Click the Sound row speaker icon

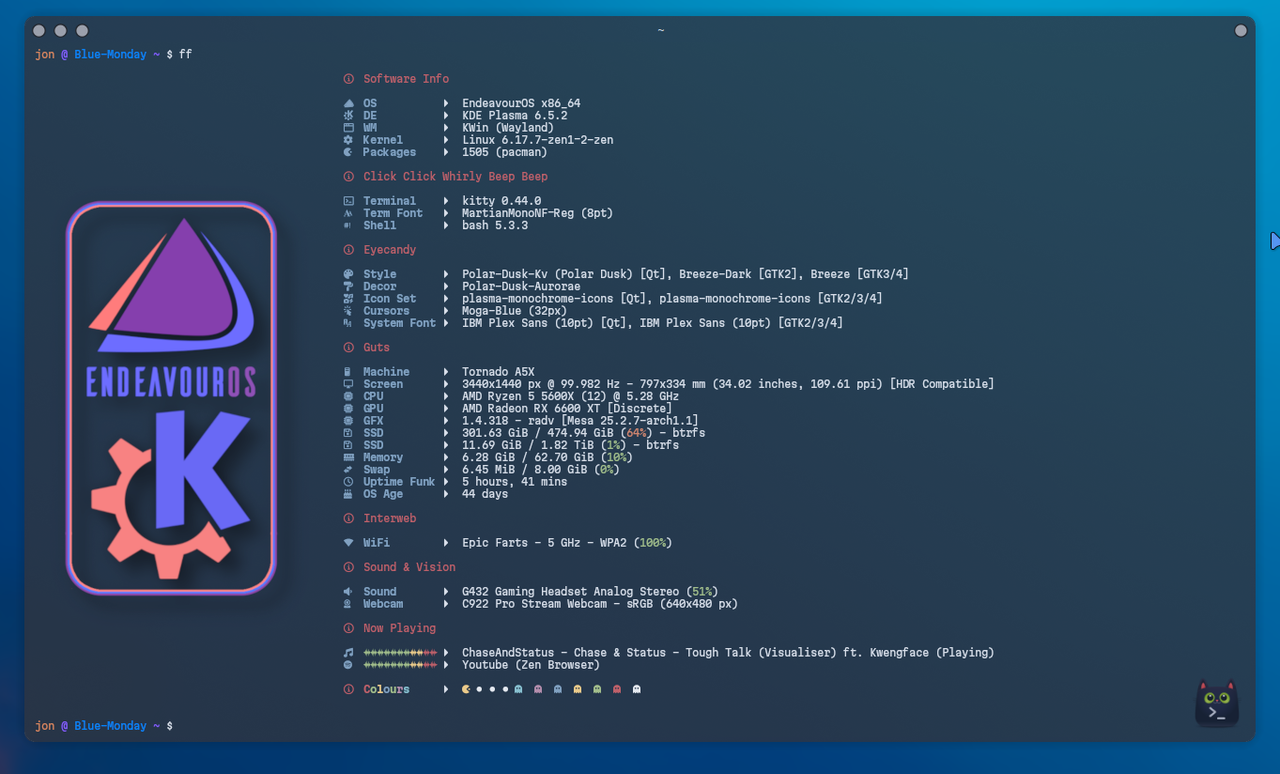point(349,592)
